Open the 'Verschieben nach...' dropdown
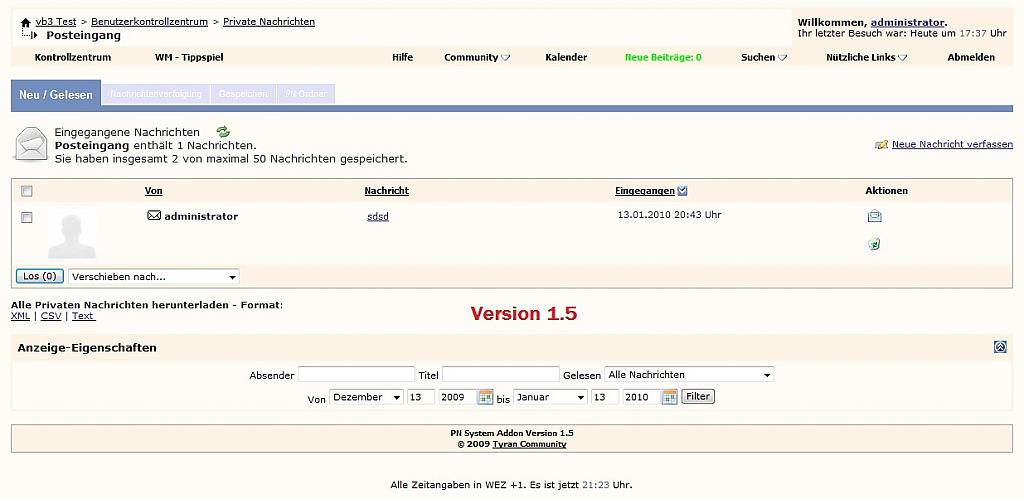Viewport: 1024px width, 499px height. [154, 276]
